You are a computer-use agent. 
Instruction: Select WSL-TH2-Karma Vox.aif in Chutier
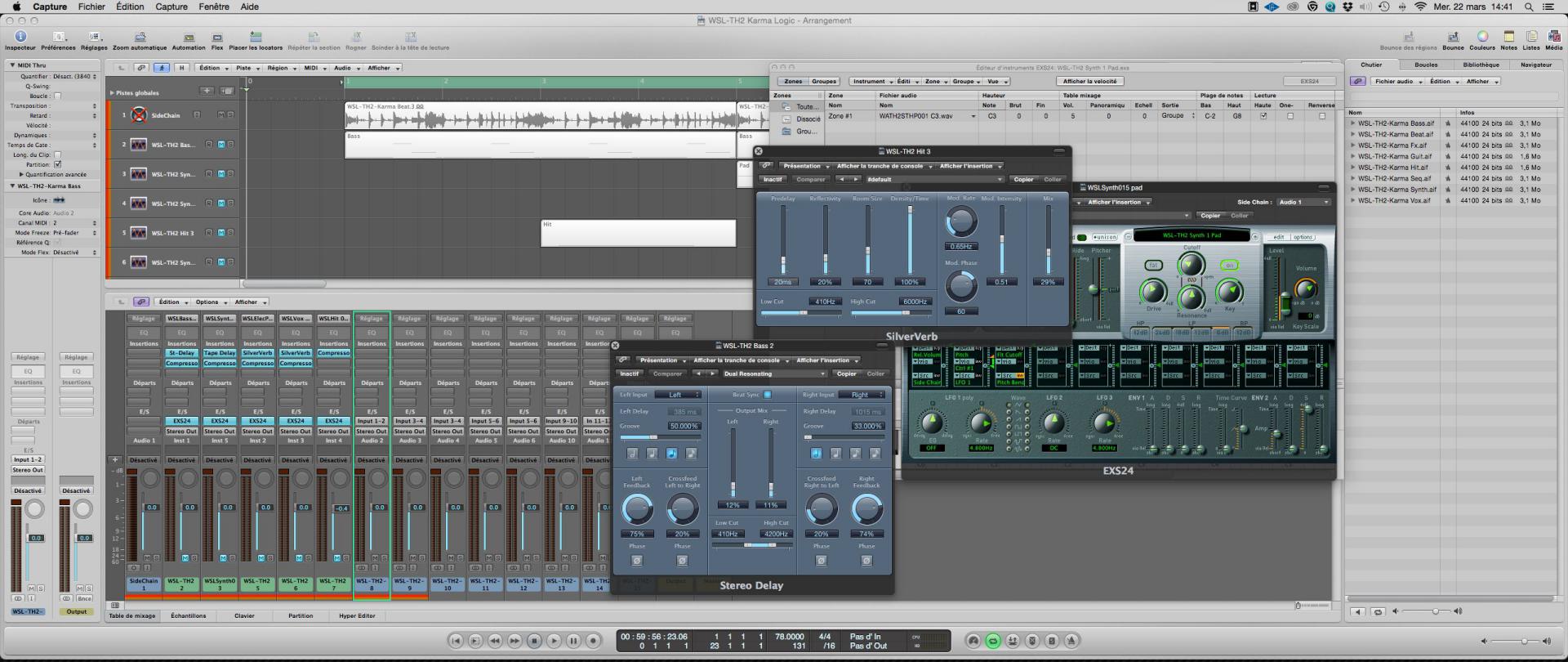(x=1394, y=200)
